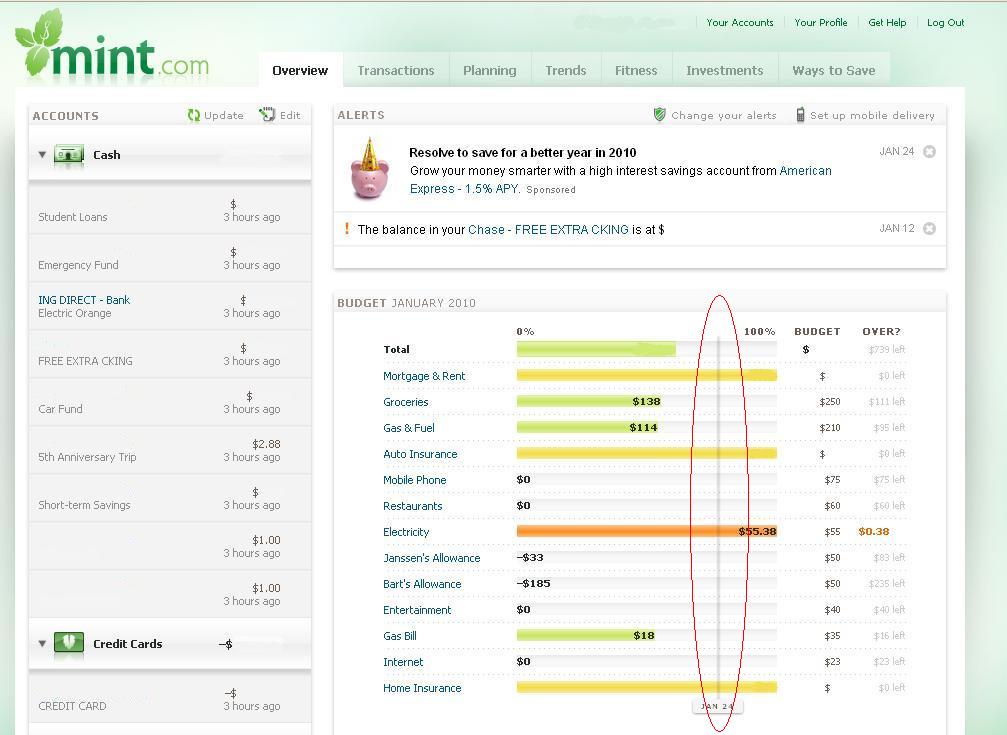The width and height of the screenshot is (1007, 735).
Task: Click the $250 Groceries budget amount
Action: (x=830, y=402)
